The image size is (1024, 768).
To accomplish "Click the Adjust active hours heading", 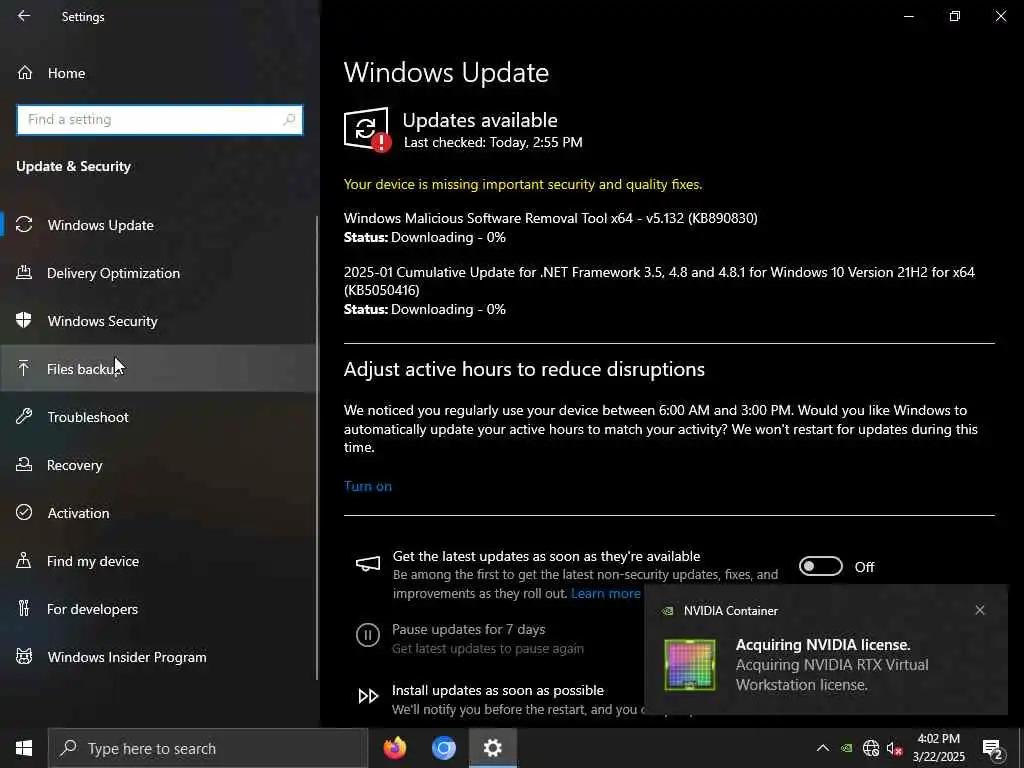I will (524, 370).
